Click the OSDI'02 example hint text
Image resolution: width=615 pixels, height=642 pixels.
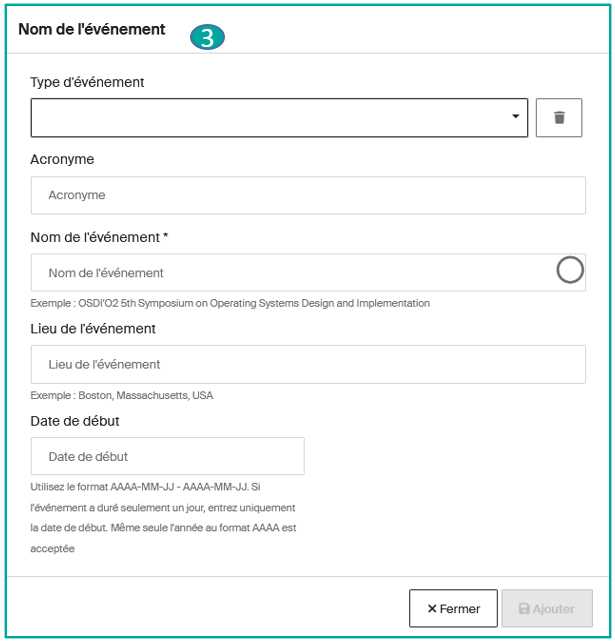[230, 303]
